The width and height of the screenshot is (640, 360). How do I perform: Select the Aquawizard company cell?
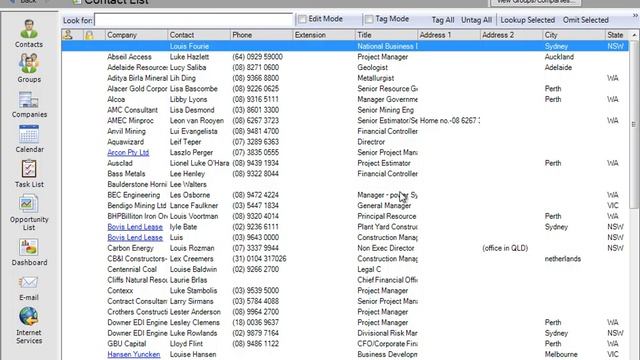125,142
